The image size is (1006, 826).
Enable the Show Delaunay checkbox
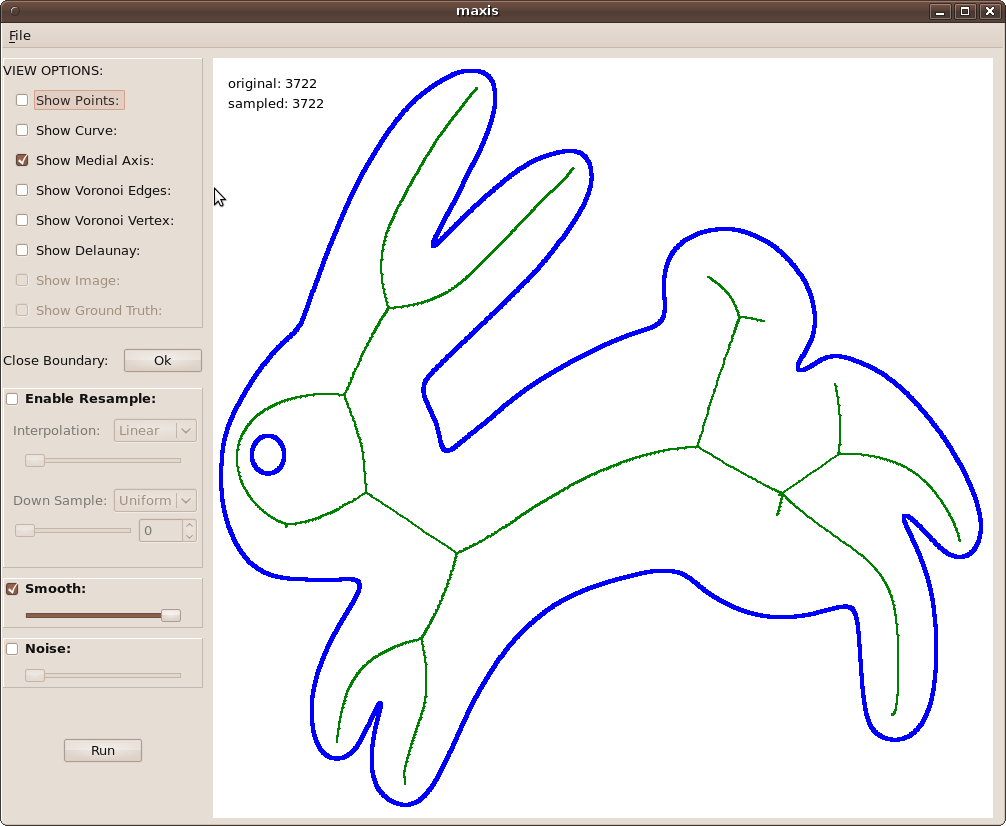[22, 250]
